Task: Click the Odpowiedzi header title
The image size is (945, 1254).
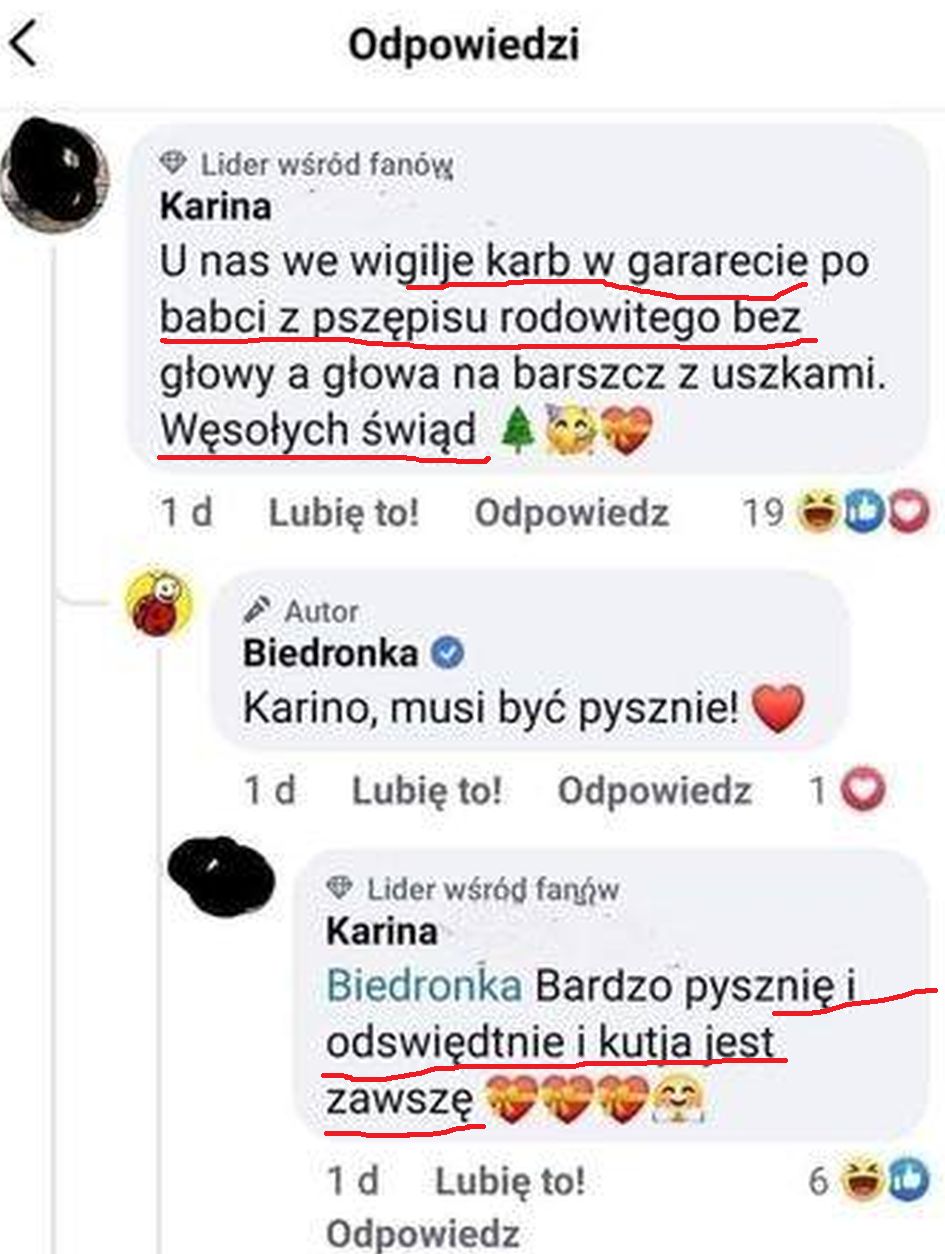Action: pyautogui.click(x=463, y=45)
